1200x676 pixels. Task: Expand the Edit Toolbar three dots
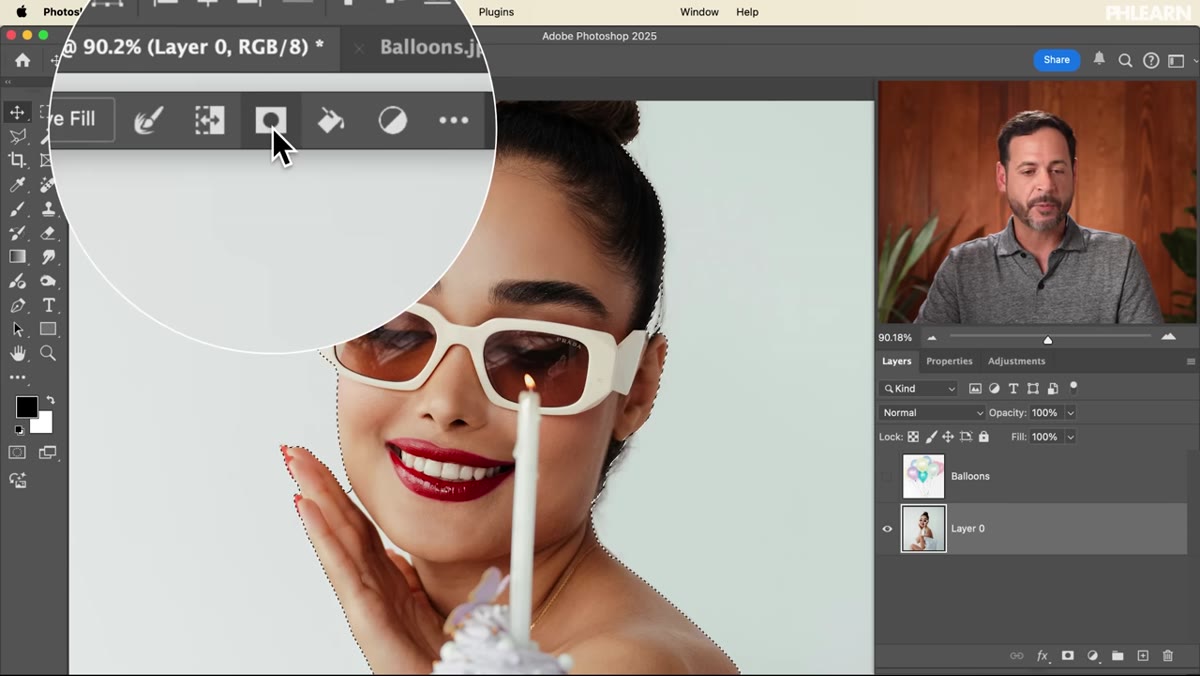tap(17, 377)
